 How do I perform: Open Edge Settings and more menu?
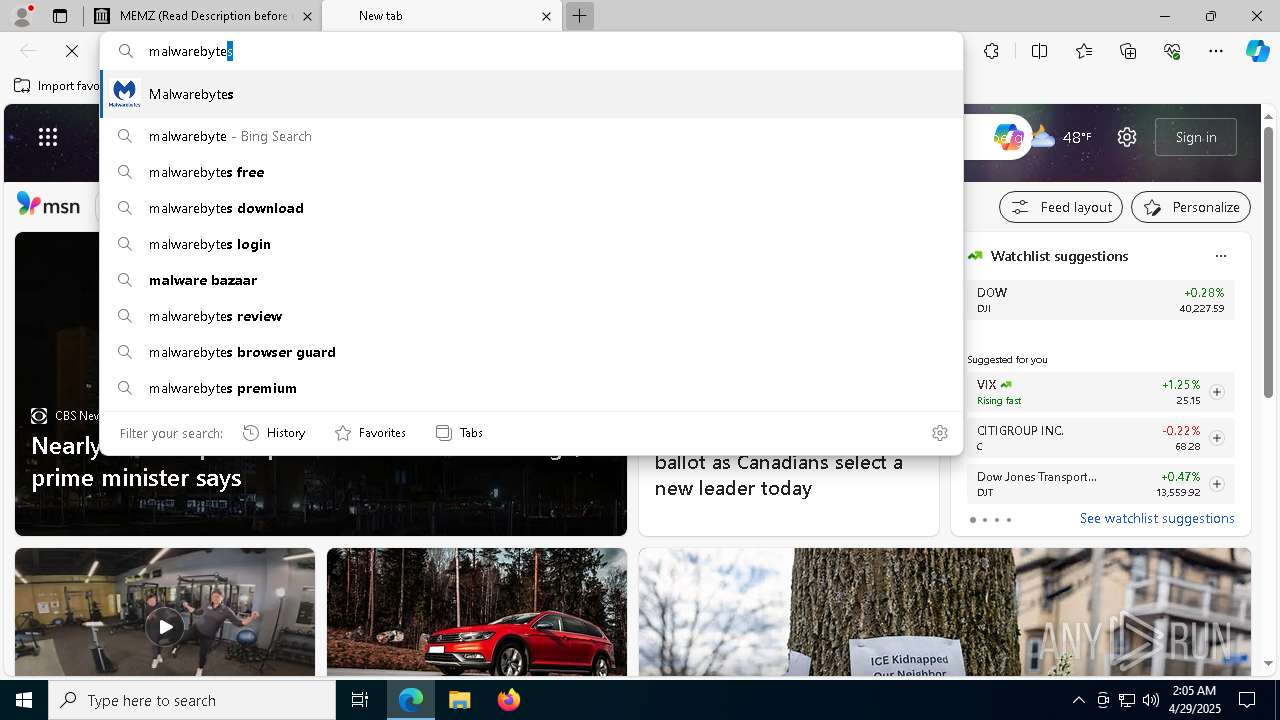tap(1216, 51)
